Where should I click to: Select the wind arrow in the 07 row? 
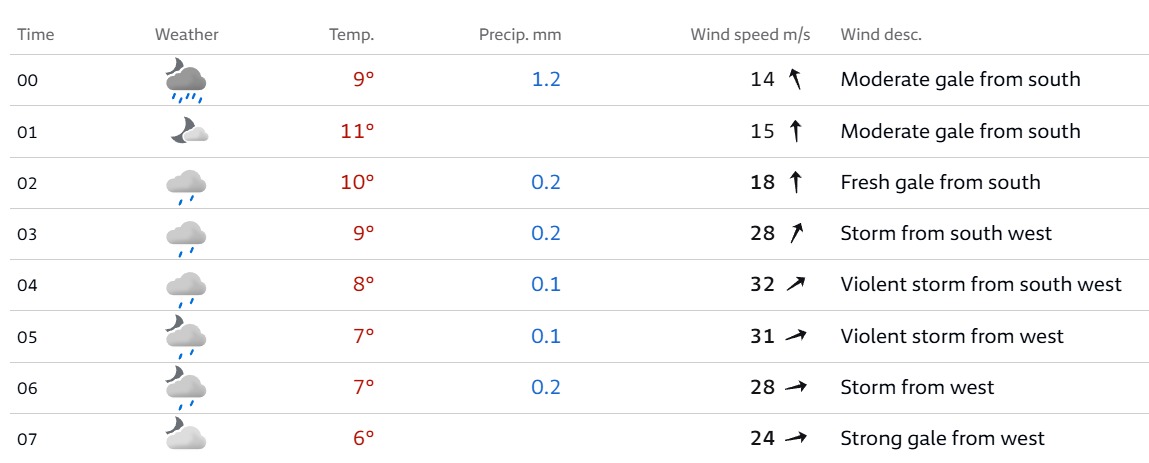point(796,438)
